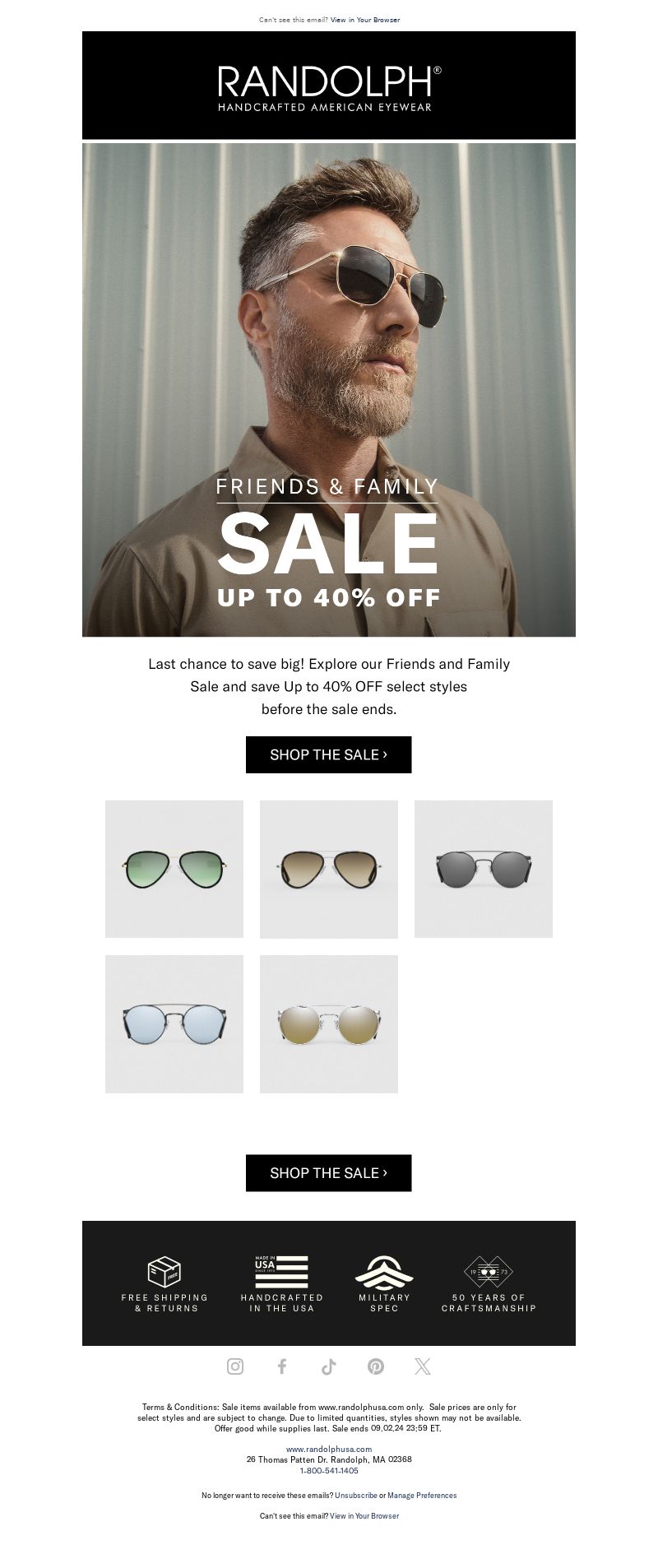Select the green lens aviator sunglasses thumbnail
This screenshot has width=658, height=1568.
coord(174,869)
